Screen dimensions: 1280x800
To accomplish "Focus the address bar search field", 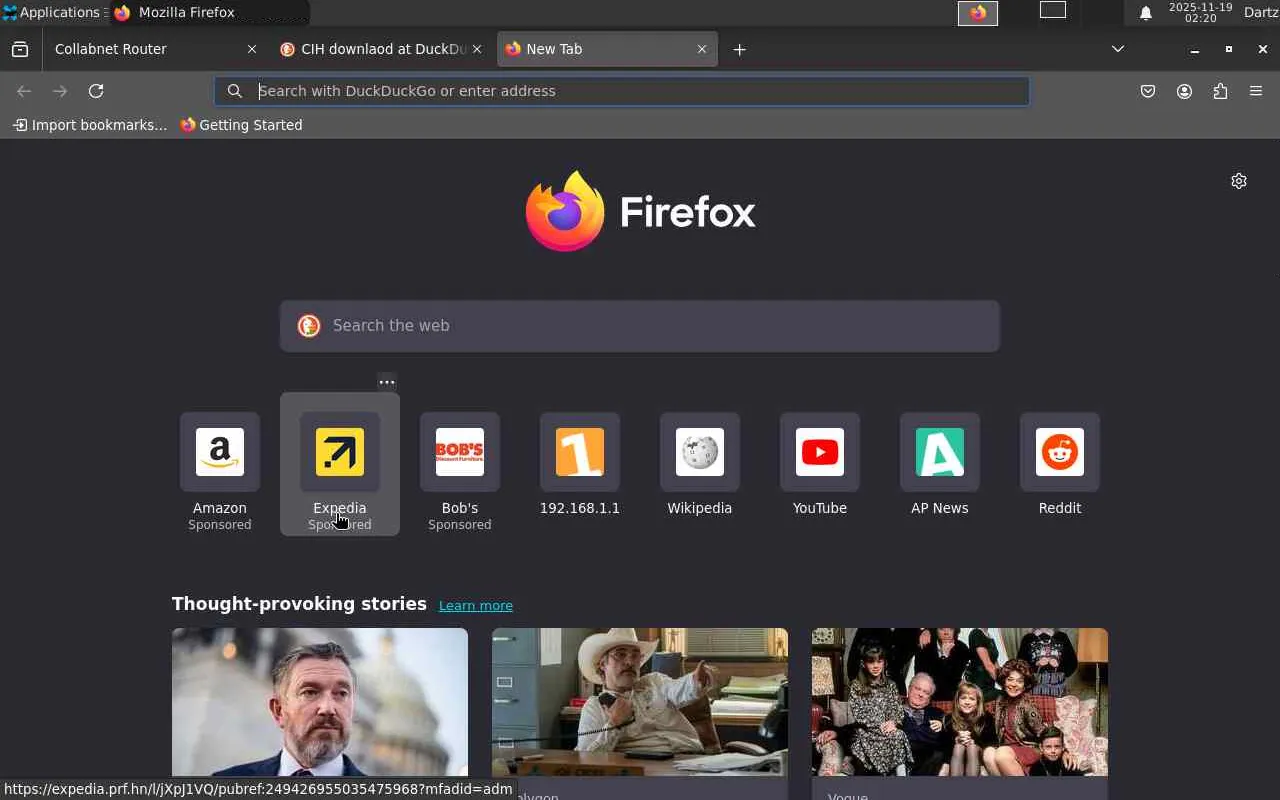I will (622, 91).
